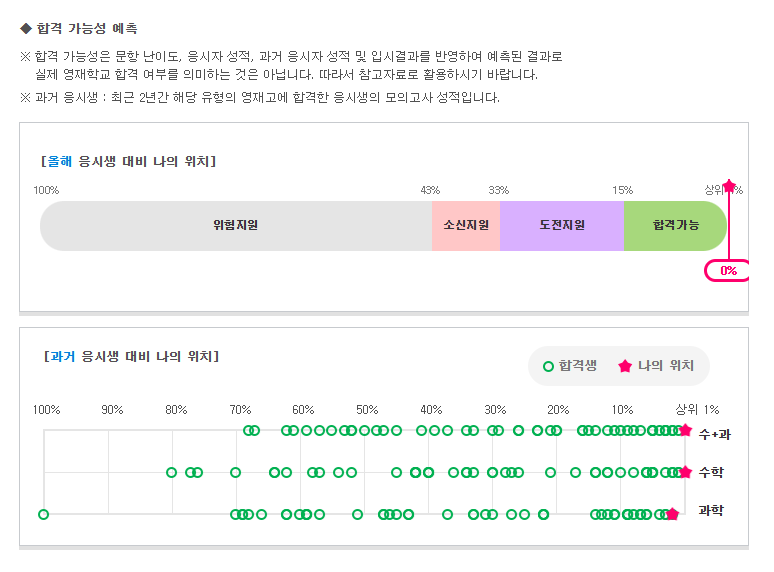Click the 43% threshold label above the bar

point(430,190)
